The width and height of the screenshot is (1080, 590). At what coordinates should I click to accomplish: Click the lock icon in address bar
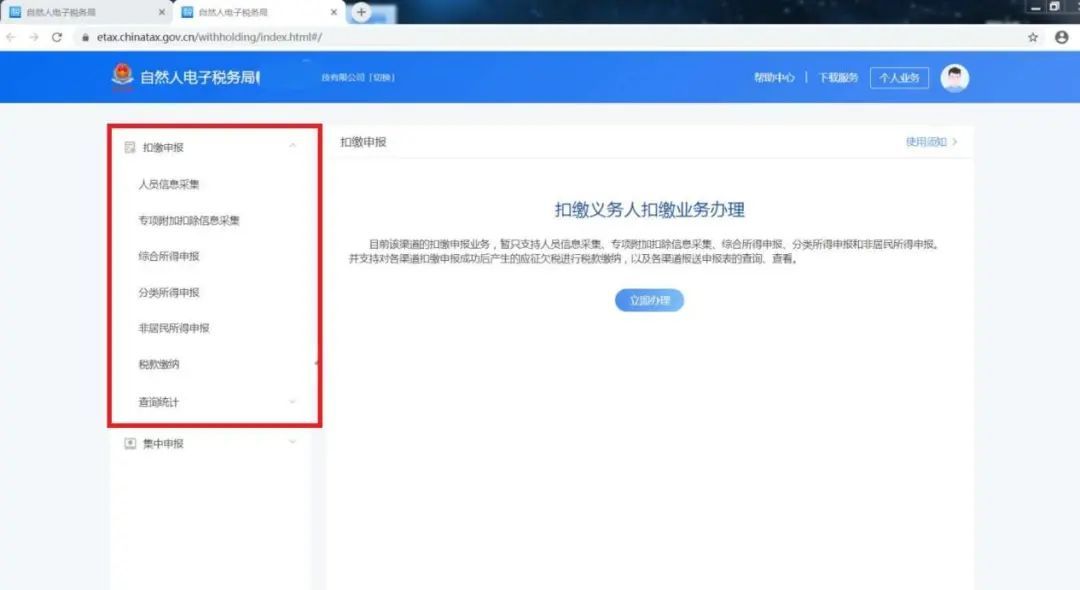(85, 37)
